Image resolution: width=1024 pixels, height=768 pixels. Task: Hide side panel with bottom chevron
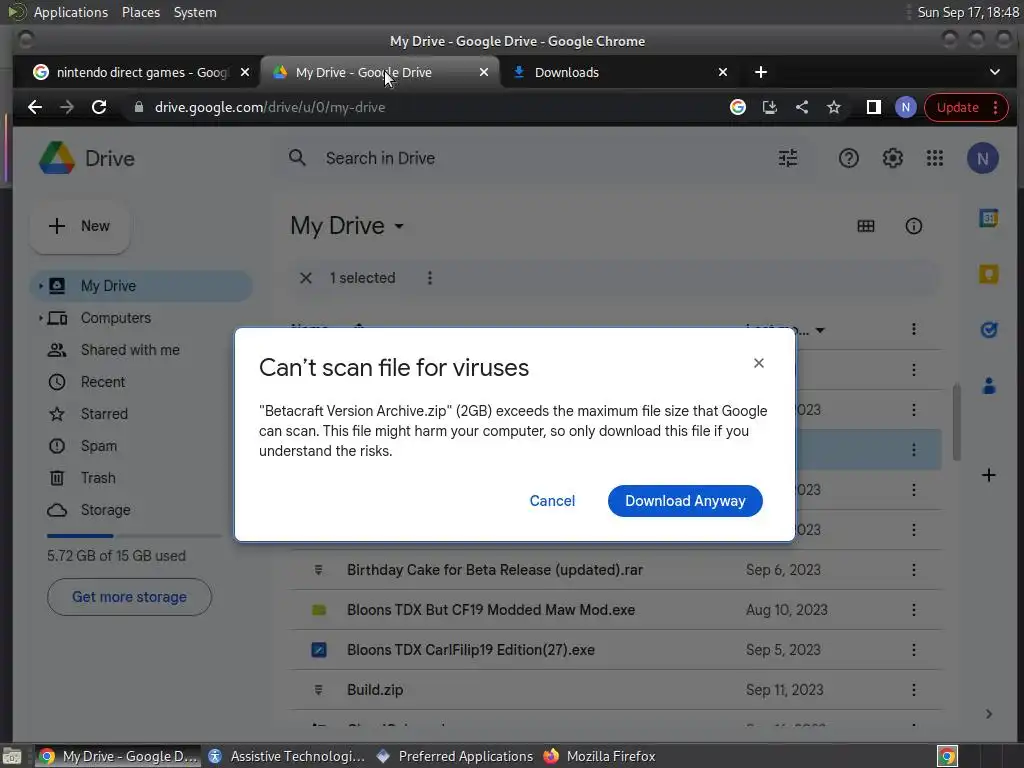[x=989, y=714]
